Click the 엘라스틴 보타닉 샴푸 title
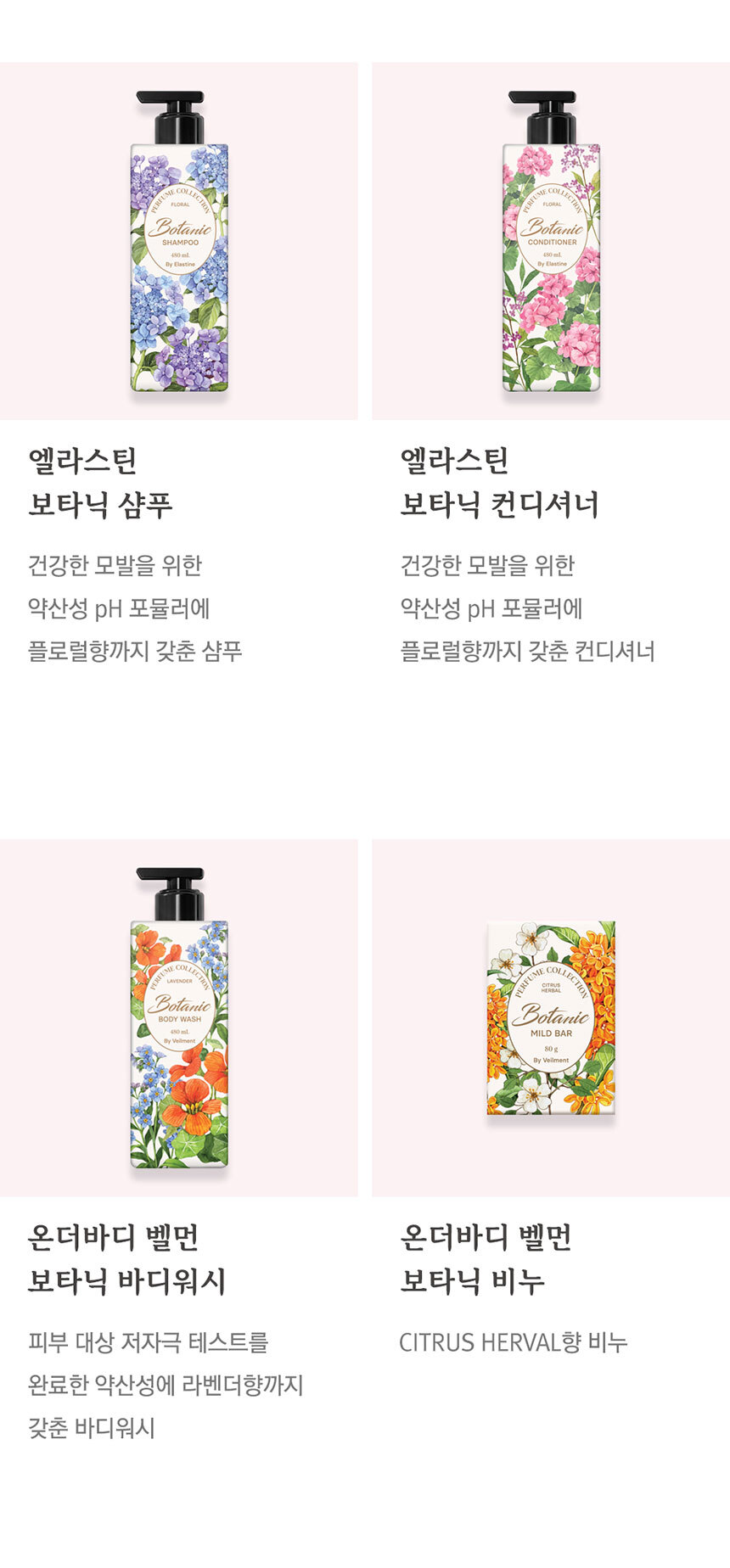The image size is (730, 1568). coord(100,483)
